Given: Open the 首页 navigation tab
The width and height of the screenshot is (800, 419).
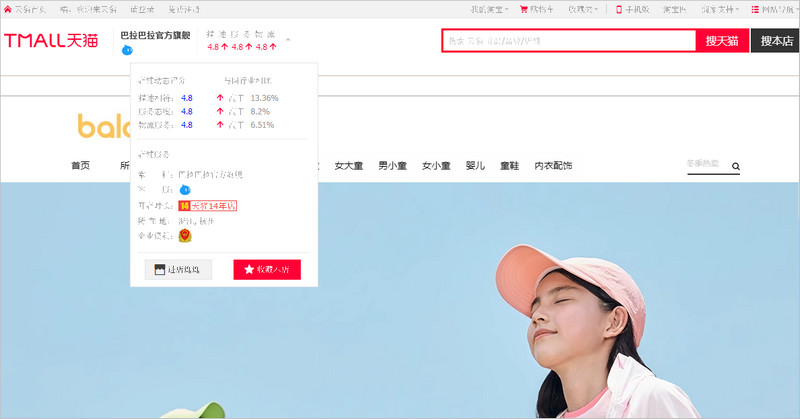Looking at the screenshot, I should [x=80, y=166].
